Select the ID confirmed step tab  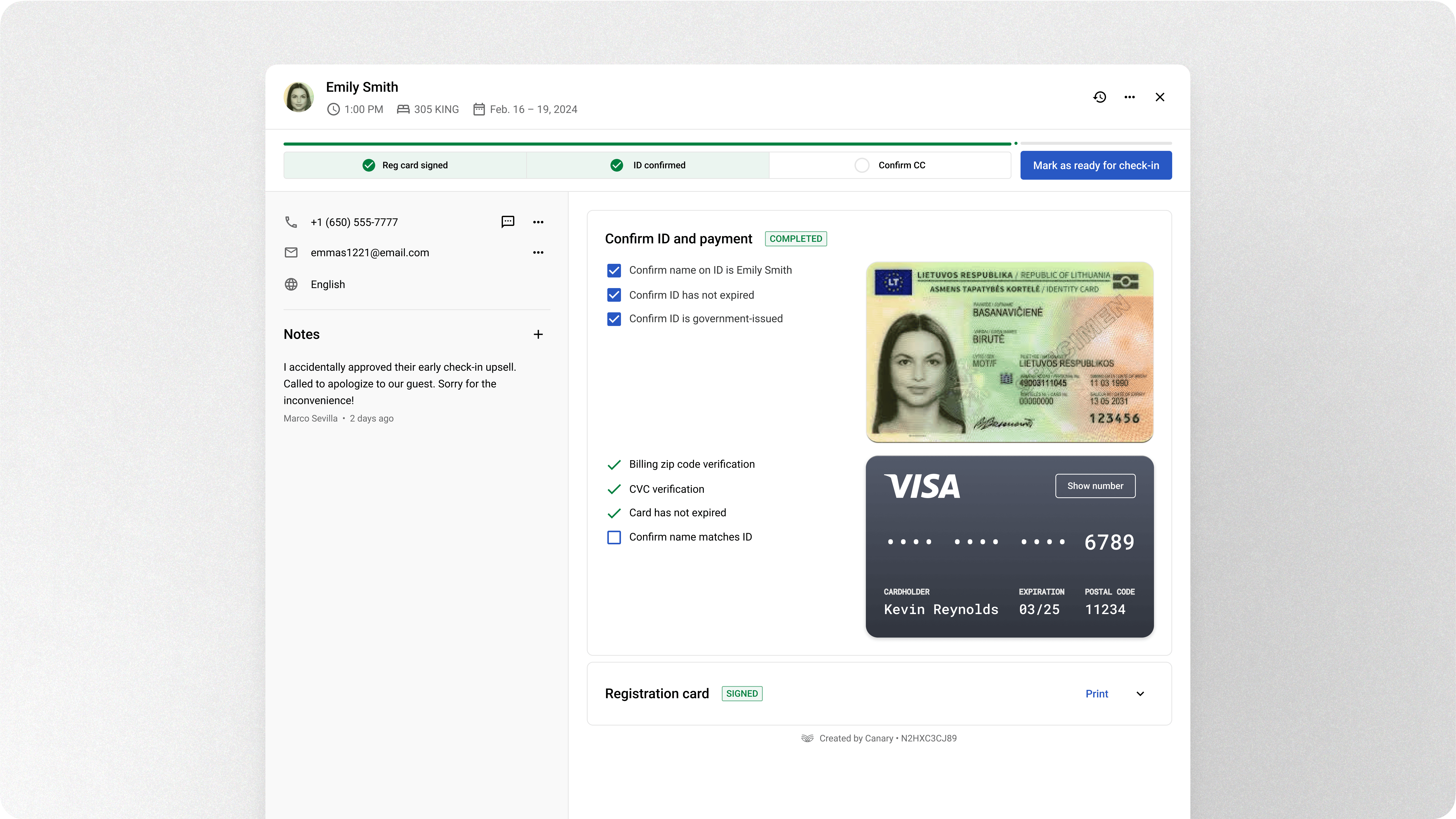pos(648,165)
